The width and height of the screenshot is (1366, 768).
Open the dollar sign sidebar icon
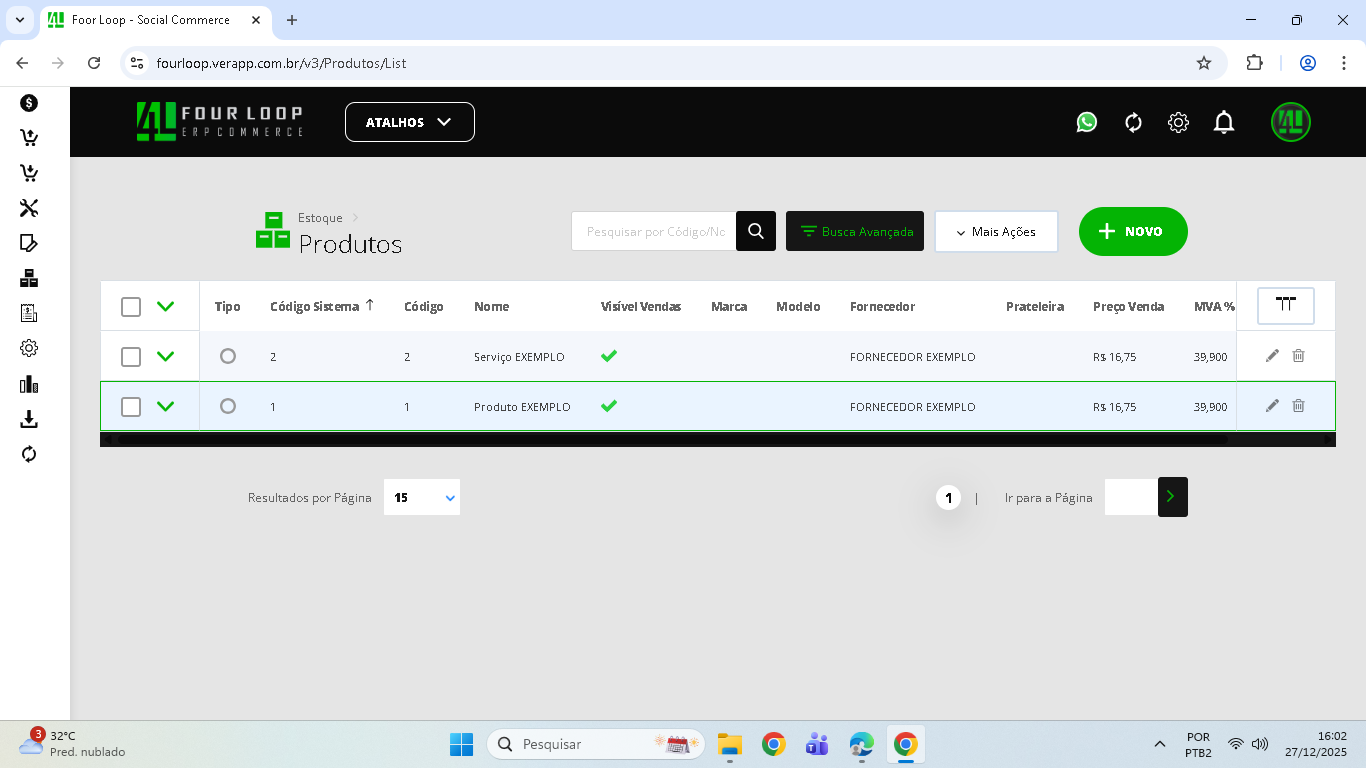[29, 103]
